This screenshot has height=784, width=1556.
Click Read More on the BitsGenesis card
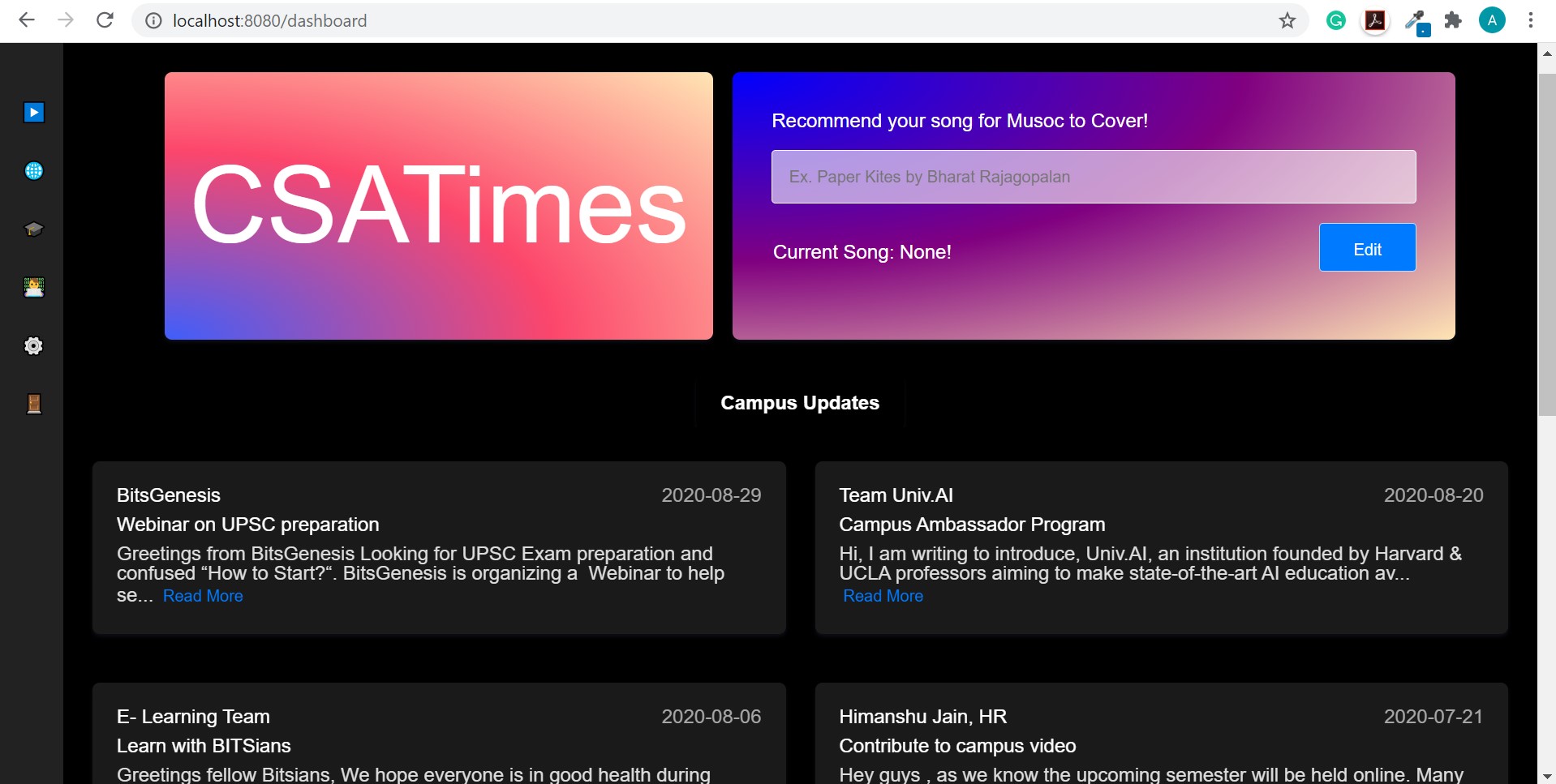click(203, 596)
